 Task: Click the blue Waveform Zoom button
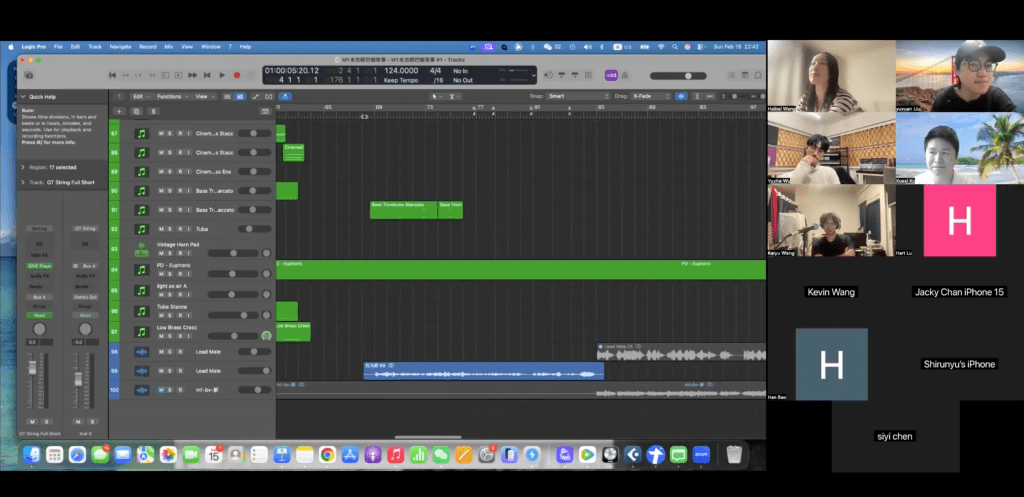tap(681, 97)
